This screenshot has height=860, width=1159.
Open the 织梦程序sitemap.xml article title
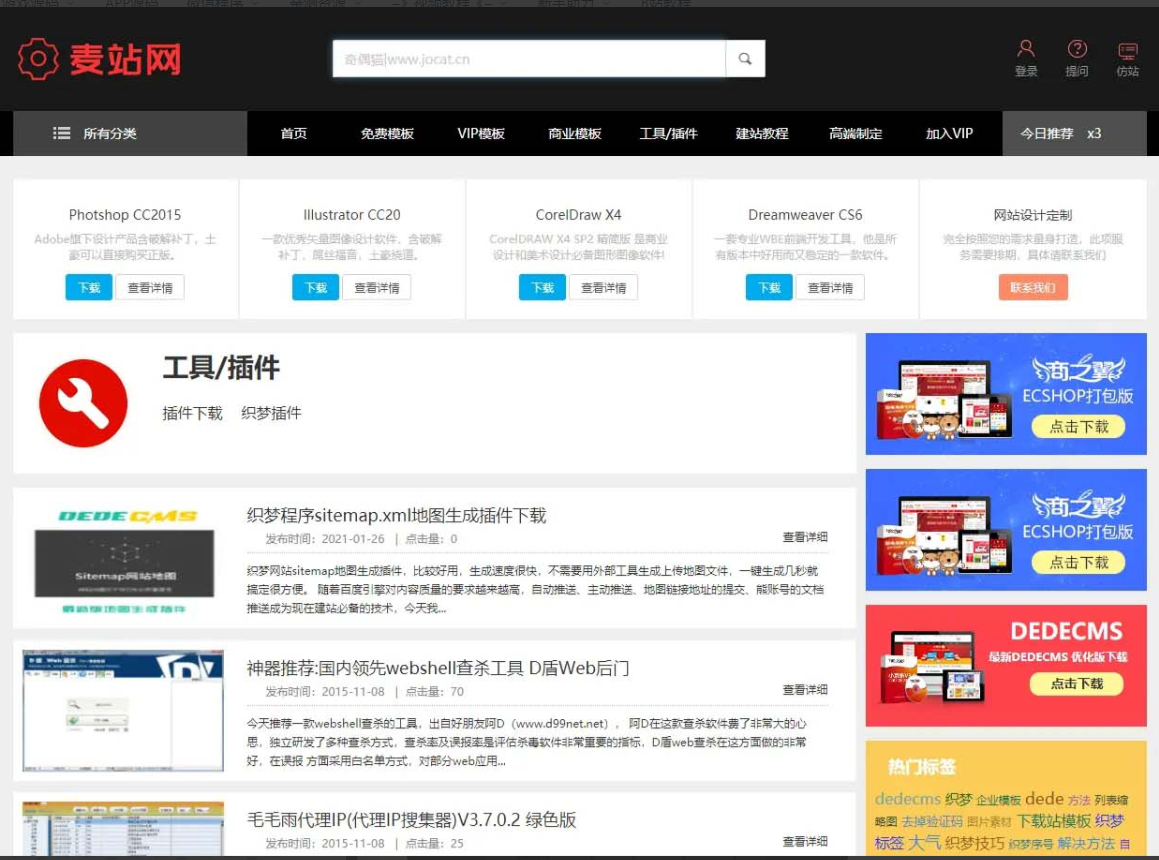tap(396, 516)
